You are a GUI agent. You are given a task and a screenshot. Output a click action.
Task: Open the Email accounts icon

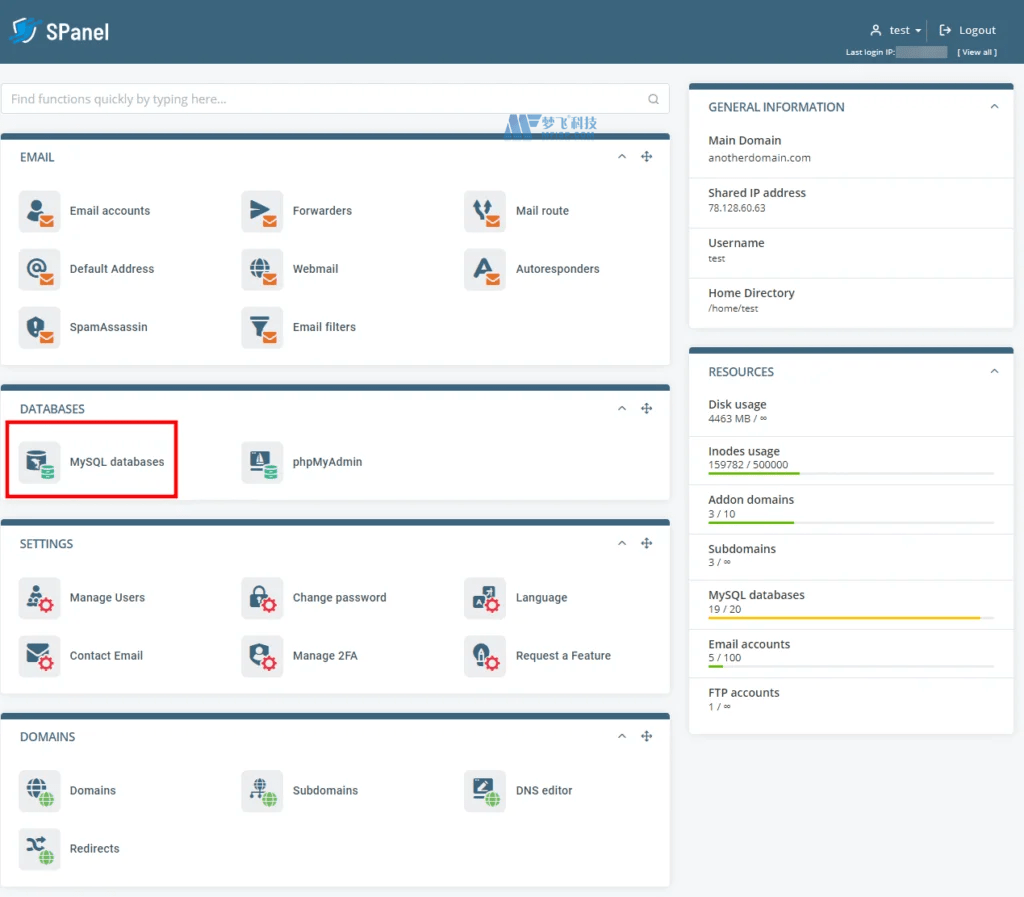[40, 211]
